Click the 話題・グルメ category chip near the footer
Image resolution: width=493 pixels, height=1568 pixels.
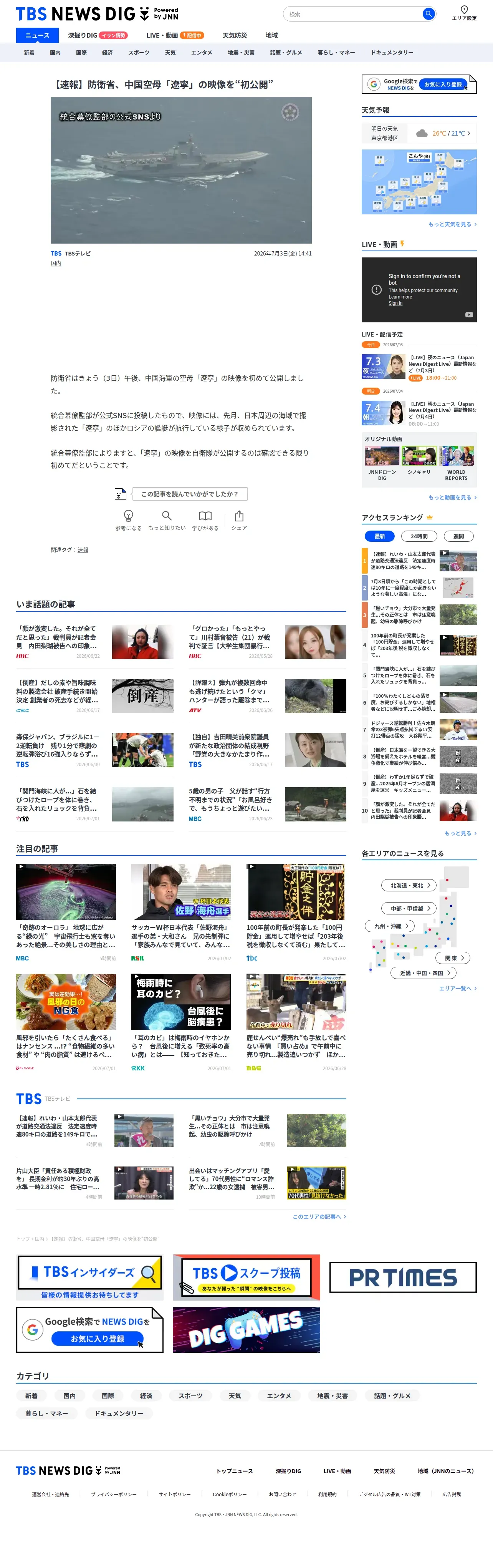click(392, 1396)
